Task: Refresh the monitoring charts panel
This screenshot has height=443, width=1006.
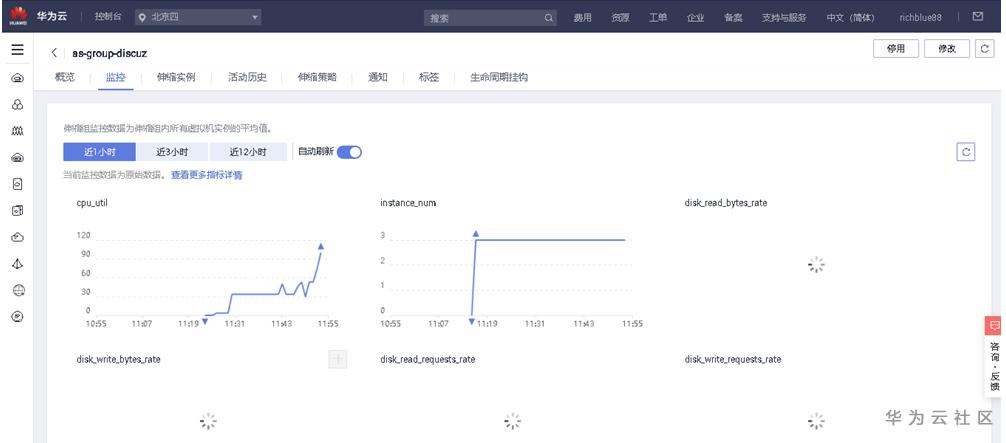Action: tap(966, 152)
